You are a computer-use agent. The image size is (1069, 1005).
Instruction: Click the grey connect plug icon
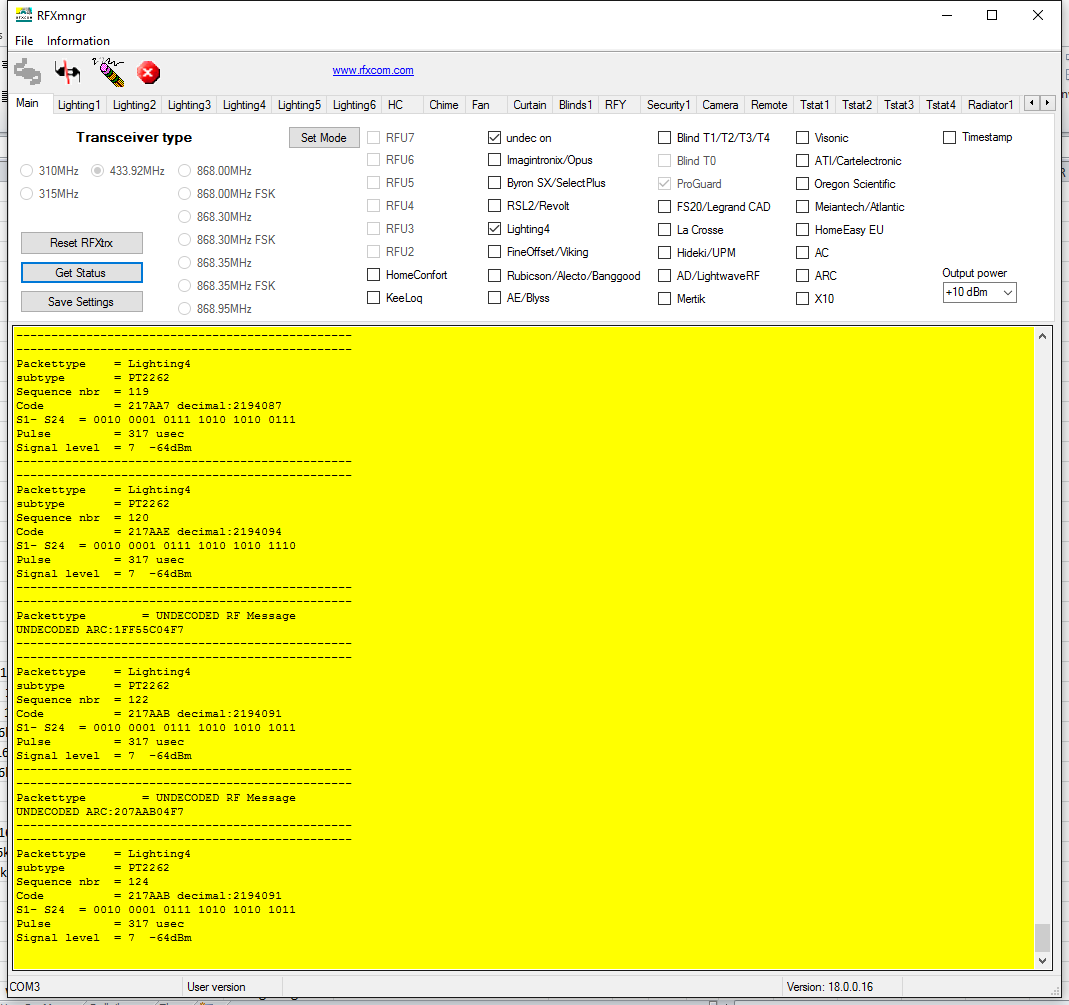pos(28,72)
